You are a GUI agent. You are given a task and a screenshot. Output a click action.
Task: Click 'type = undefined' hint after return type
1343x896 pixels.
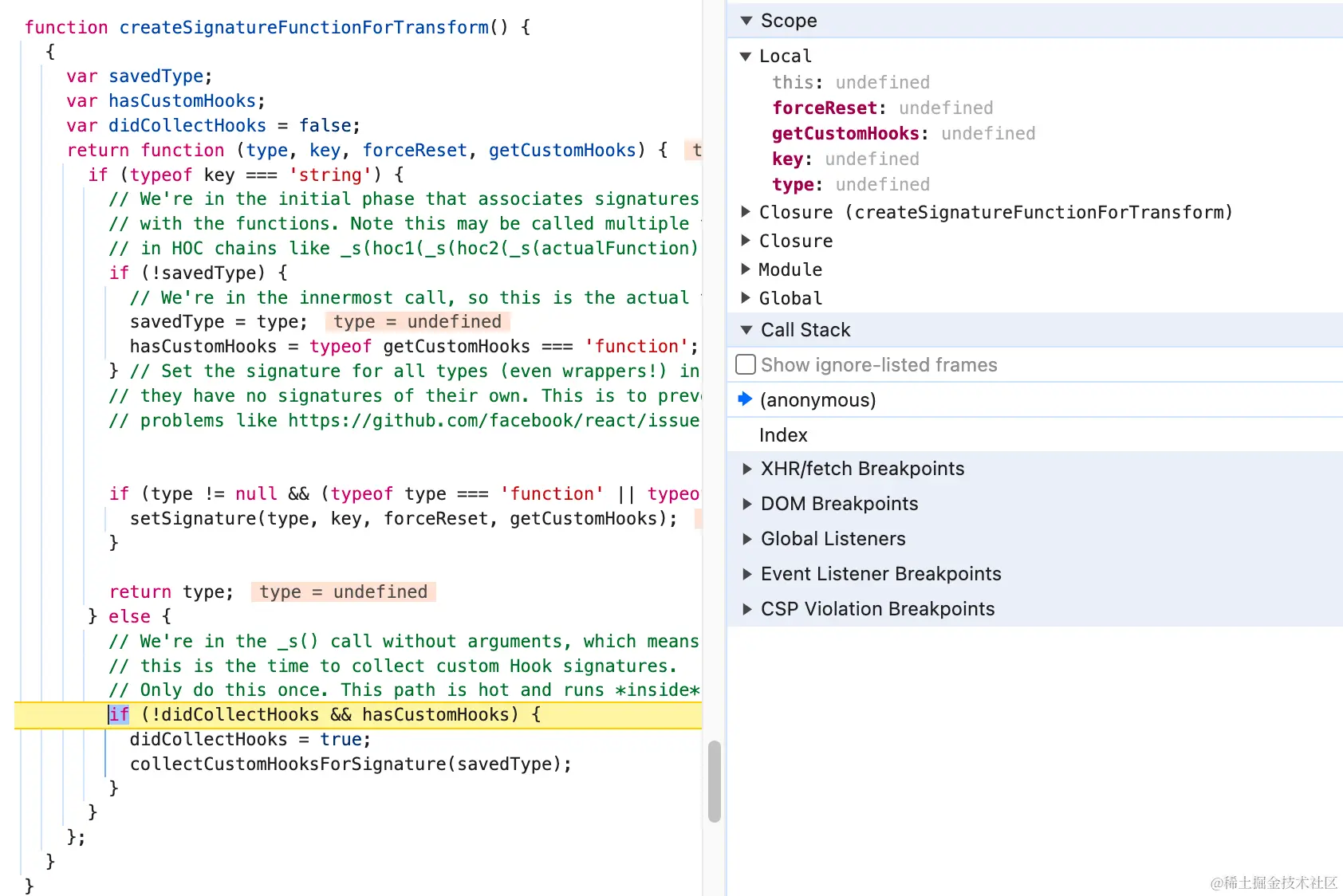[x=343, y=592]
